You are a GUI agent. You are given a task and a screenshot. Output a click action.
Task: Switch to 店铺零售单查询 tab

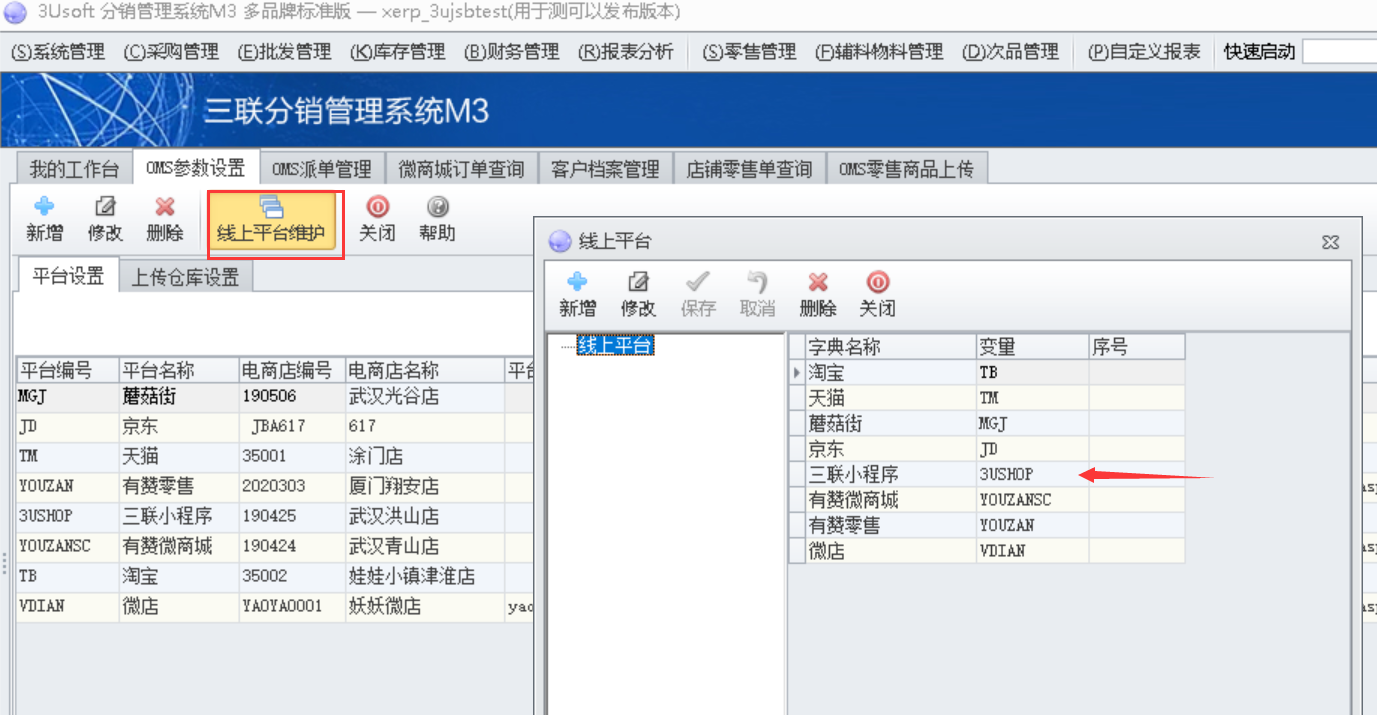[x=749, y=169]
